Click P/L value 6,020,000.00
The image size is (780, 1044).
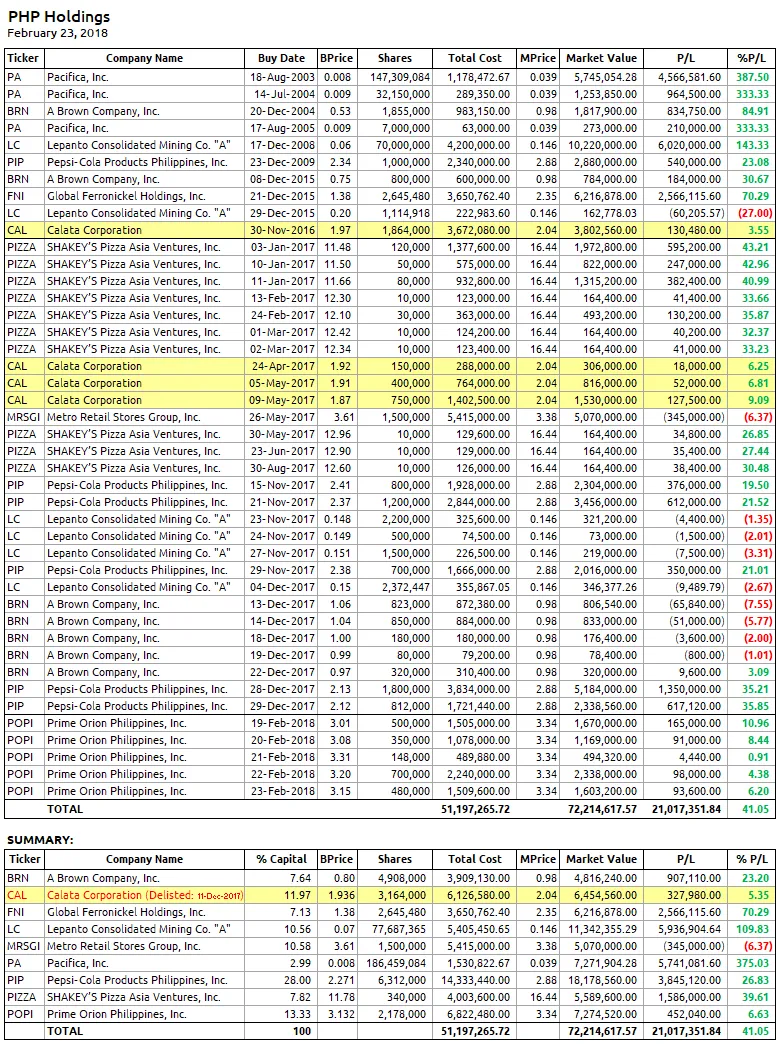pyautogui.click(x=689, y=145)
